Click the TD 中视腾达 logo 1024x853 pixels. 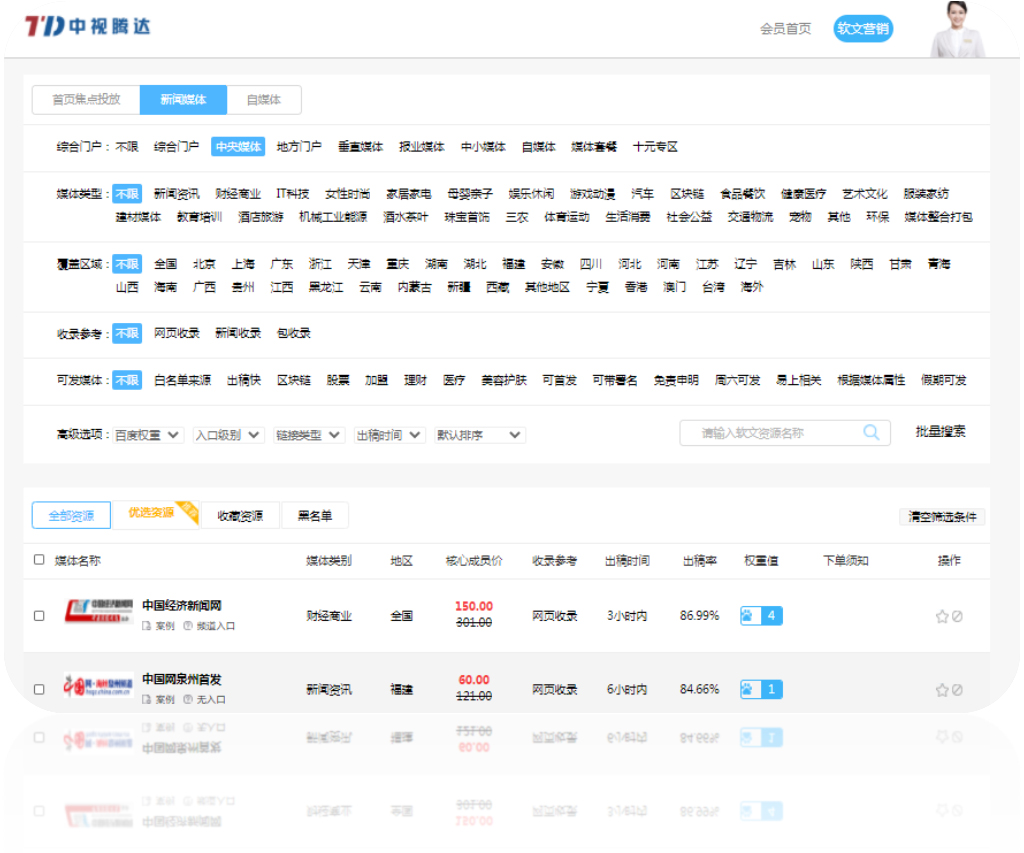[x=88, y=26]
